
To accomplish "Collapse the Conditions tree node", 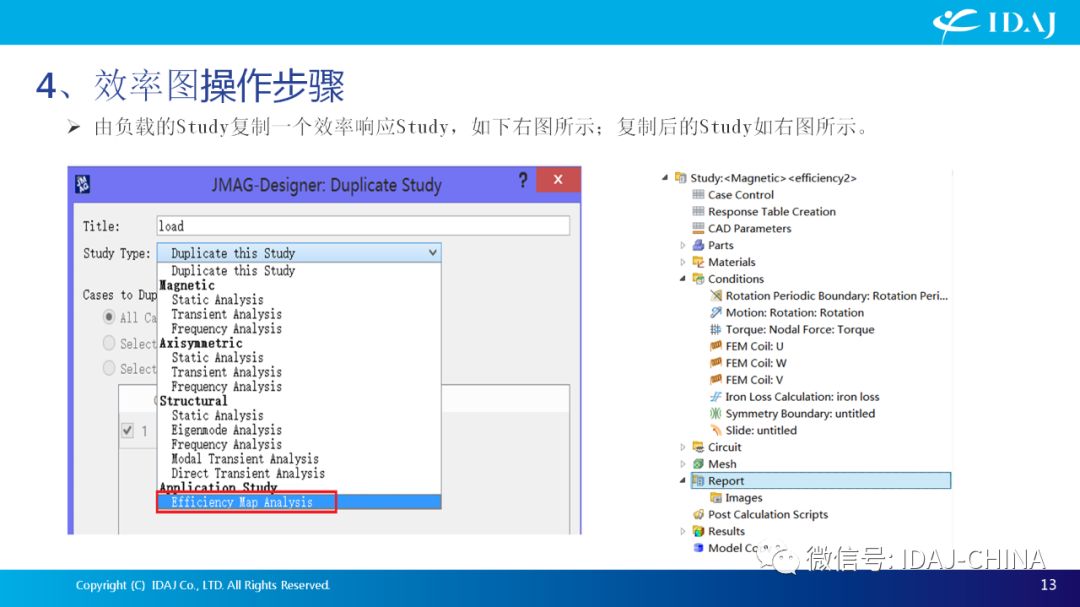I will click(683, 279).
